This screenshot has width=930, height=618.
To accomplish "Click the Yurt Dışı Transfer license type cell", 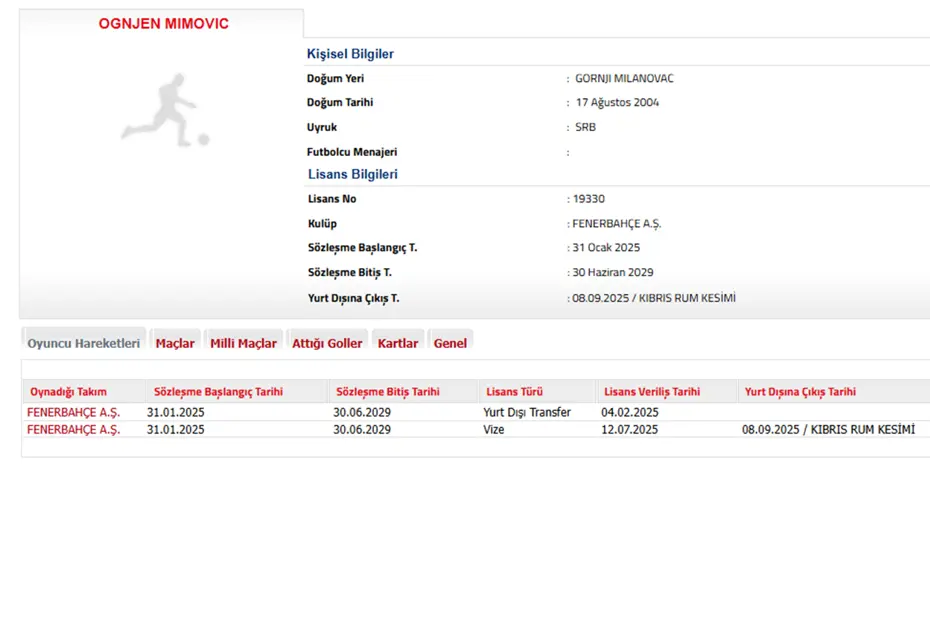I will point(527,412).
